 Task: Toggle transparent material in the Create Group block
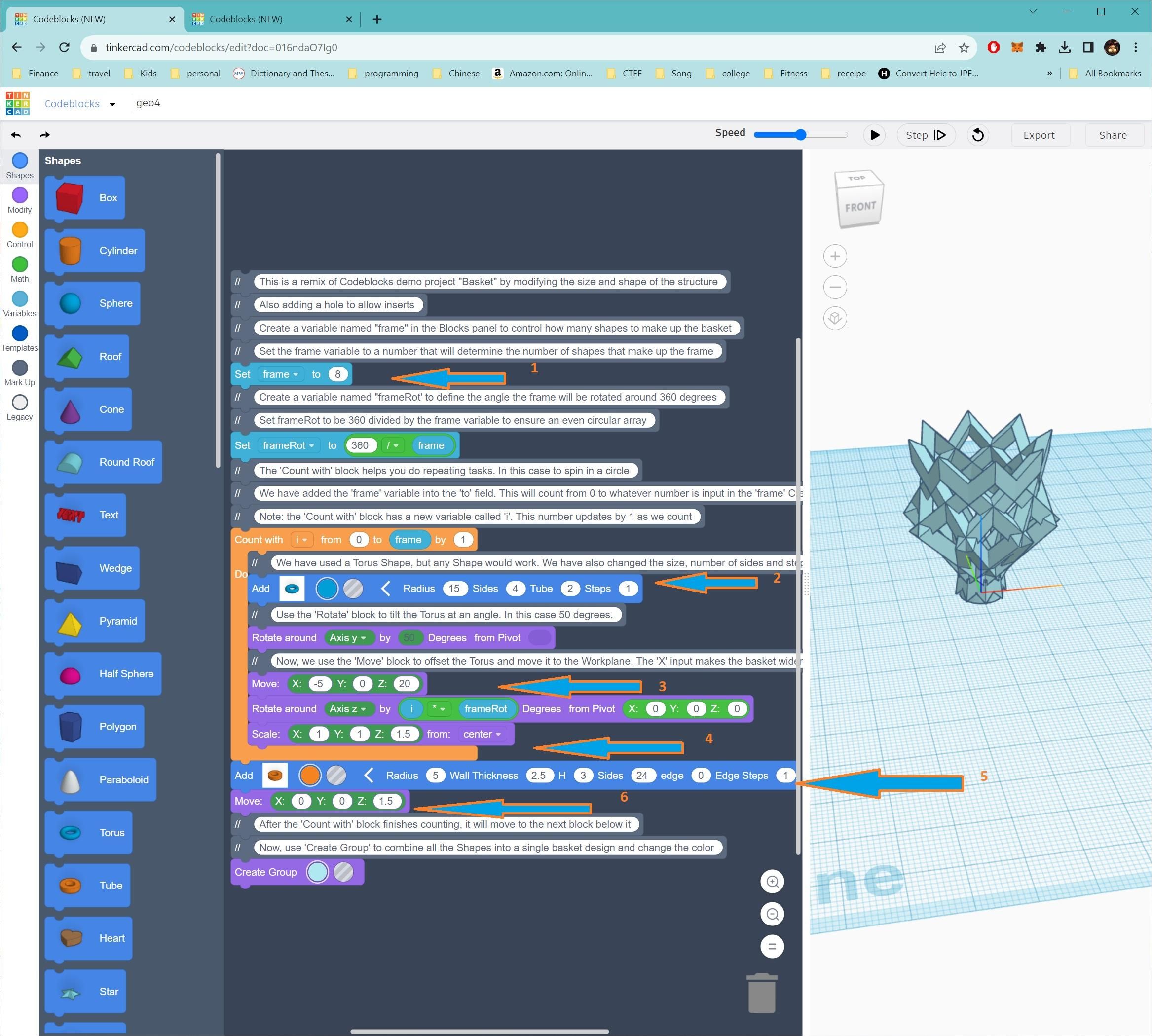tap(343, 872)
